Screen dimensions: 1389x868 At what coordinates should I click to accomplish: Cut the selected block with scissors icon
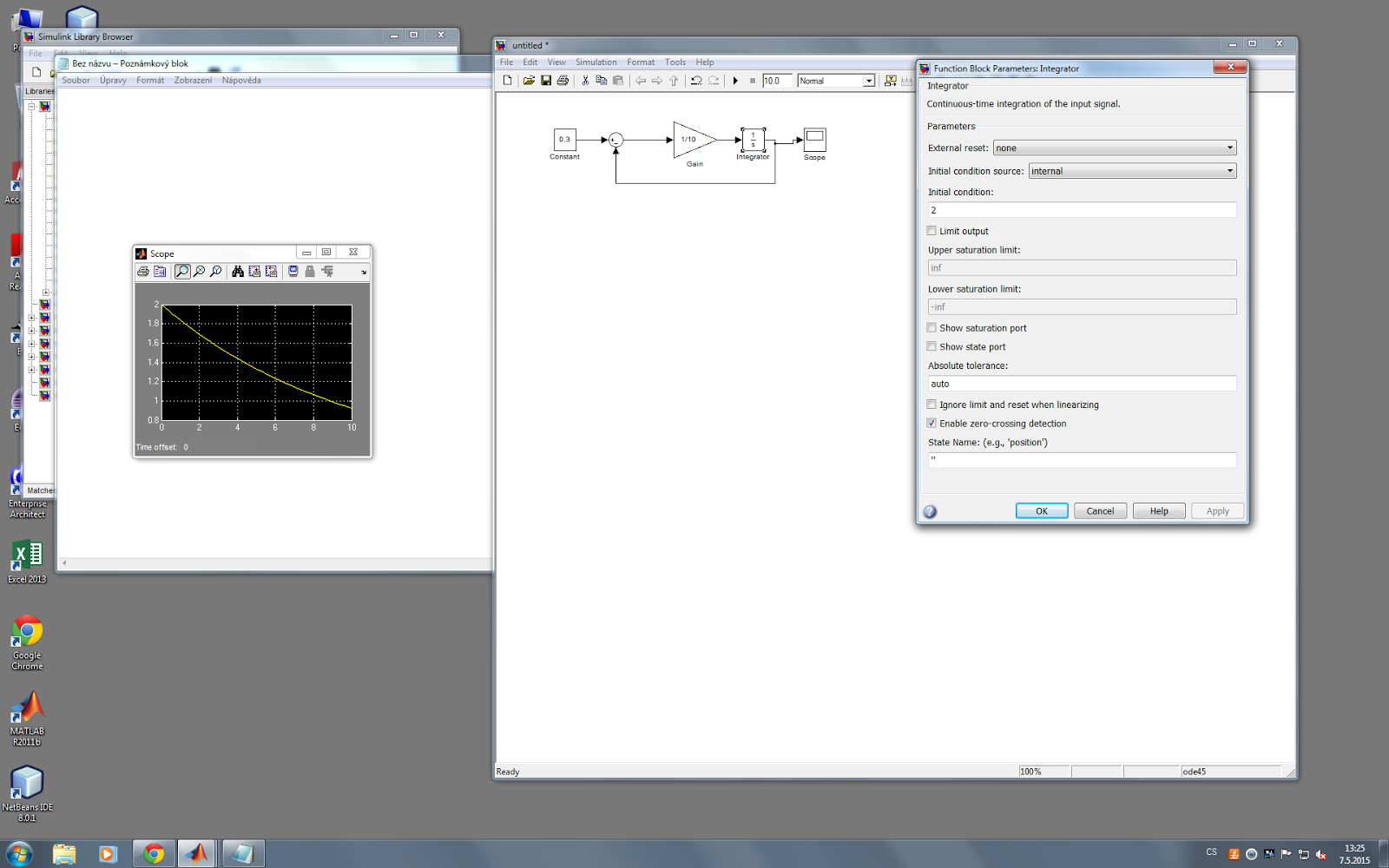[585, 81]
